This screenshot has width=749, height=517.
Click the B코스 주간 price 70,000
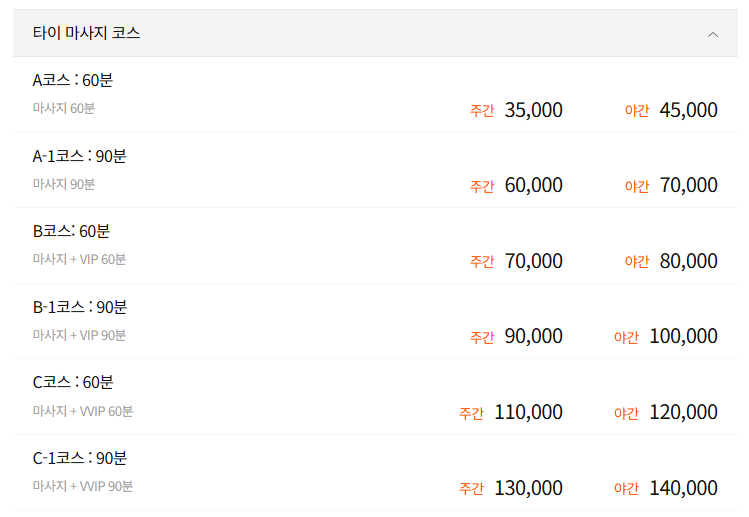pos(533,261)
